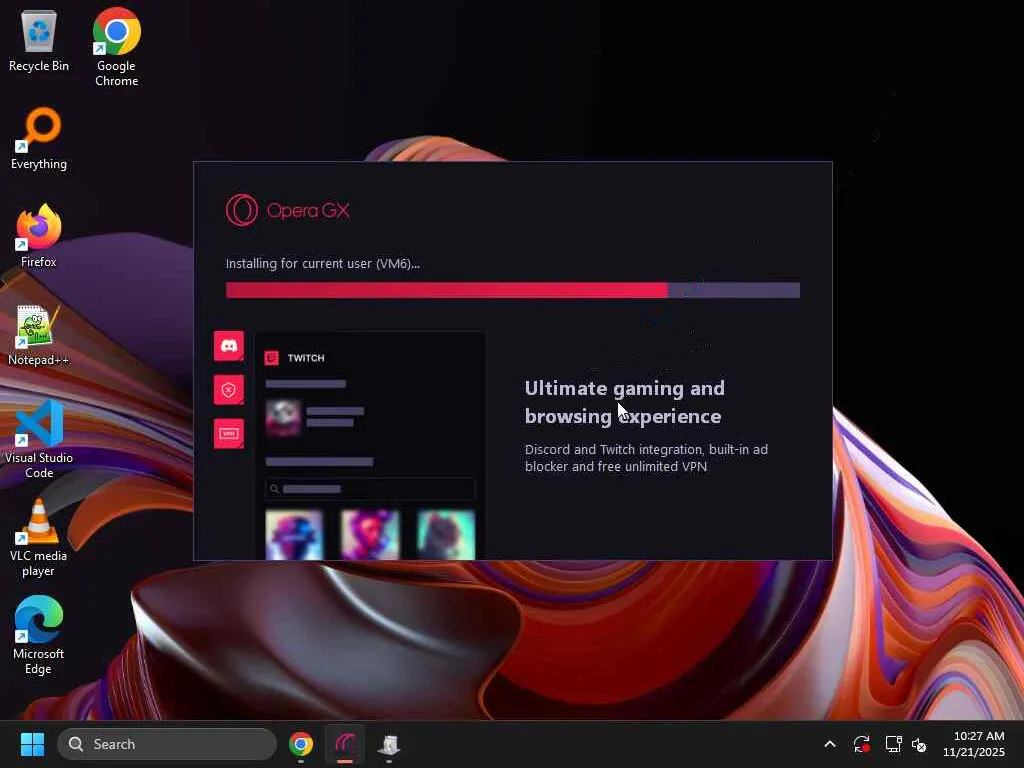The width and height of the screenshot is (1024, 768).
Task: Click the first blue-purple stream thumbnail
Action: (294, 535)
